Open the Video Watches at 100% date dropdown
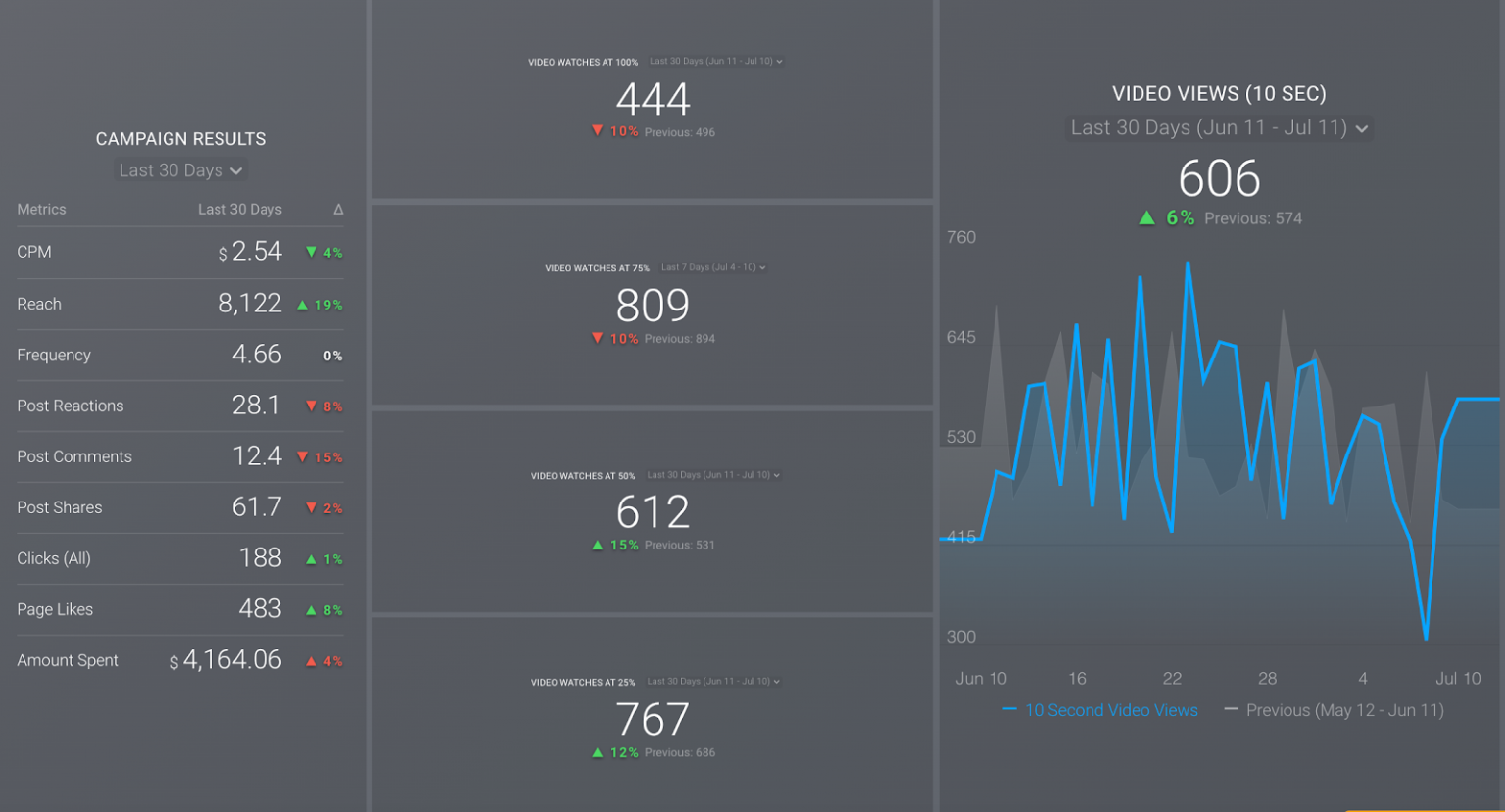The width and height of the screenshot is (1505, 812). pyautogui.click(x=715, y=61)
